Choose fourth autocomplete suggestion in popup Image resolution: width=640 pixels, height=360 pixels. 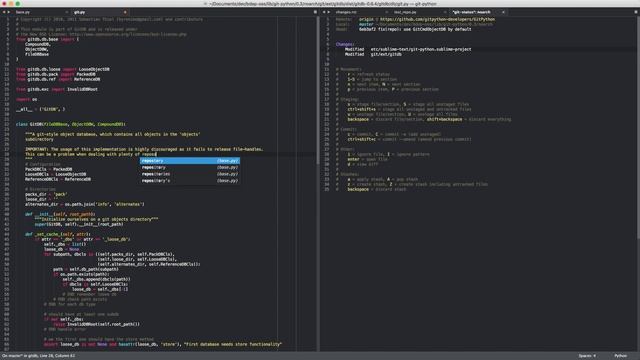(190, 180)
